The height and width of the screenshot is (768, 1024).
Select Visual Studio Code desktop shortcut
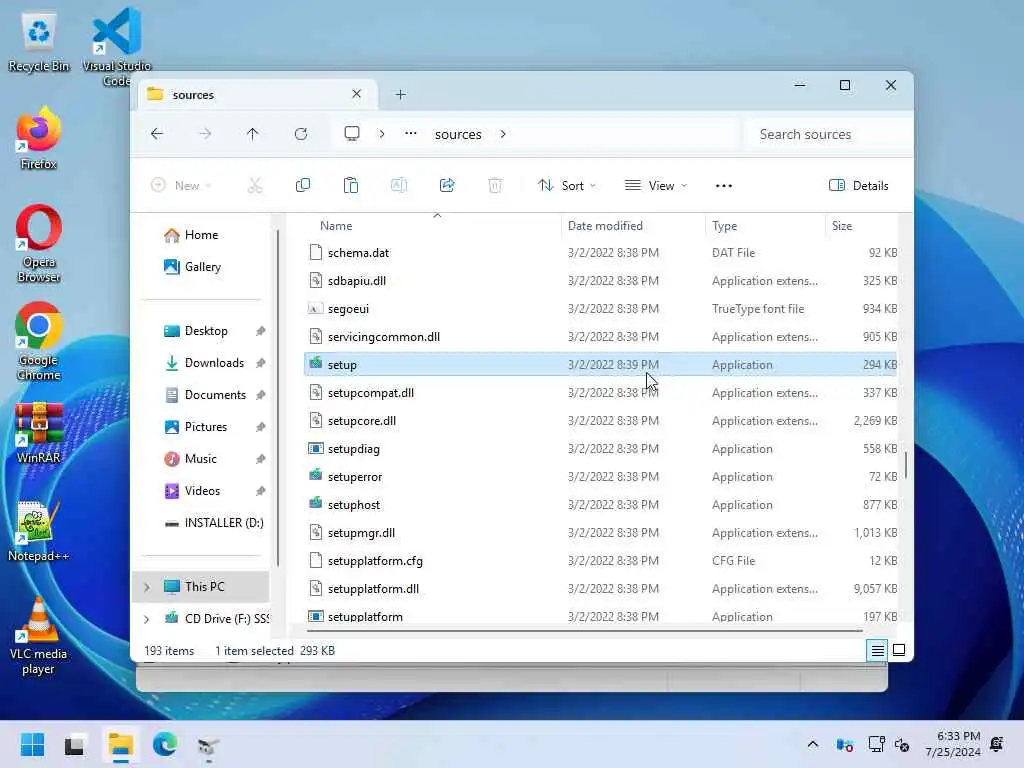coord(116,46)
